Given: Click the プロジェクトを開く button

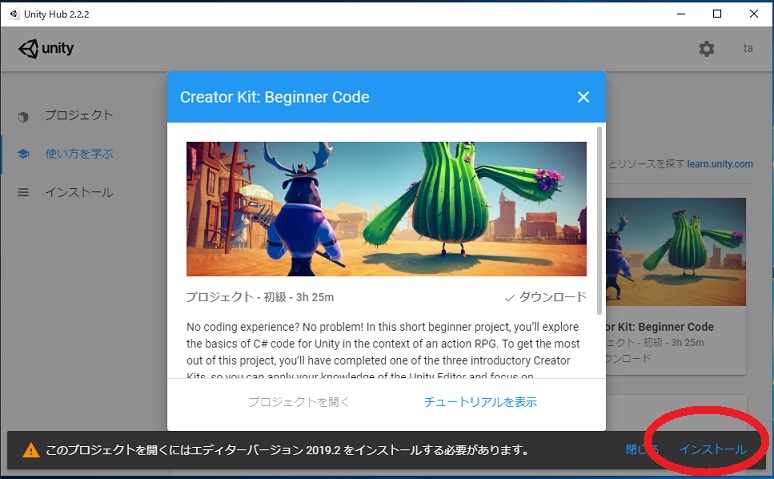Looking at the screenshot, I should (x=299, y=402).
